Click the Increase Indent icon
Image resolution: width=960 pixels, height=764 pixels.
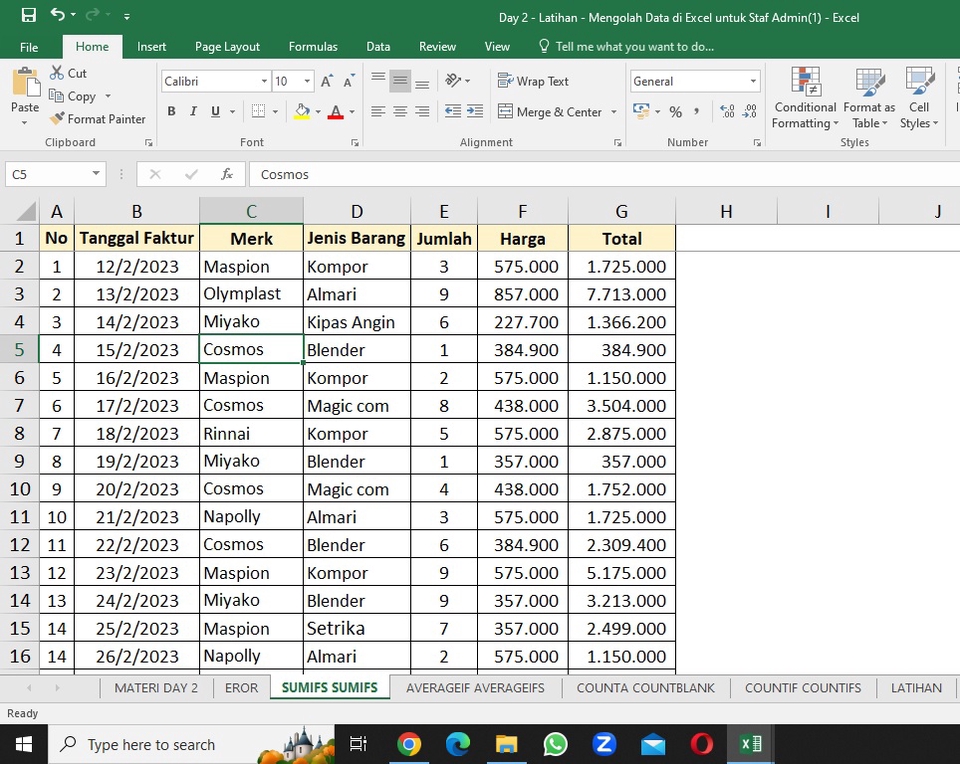click(x=475, y=111)
